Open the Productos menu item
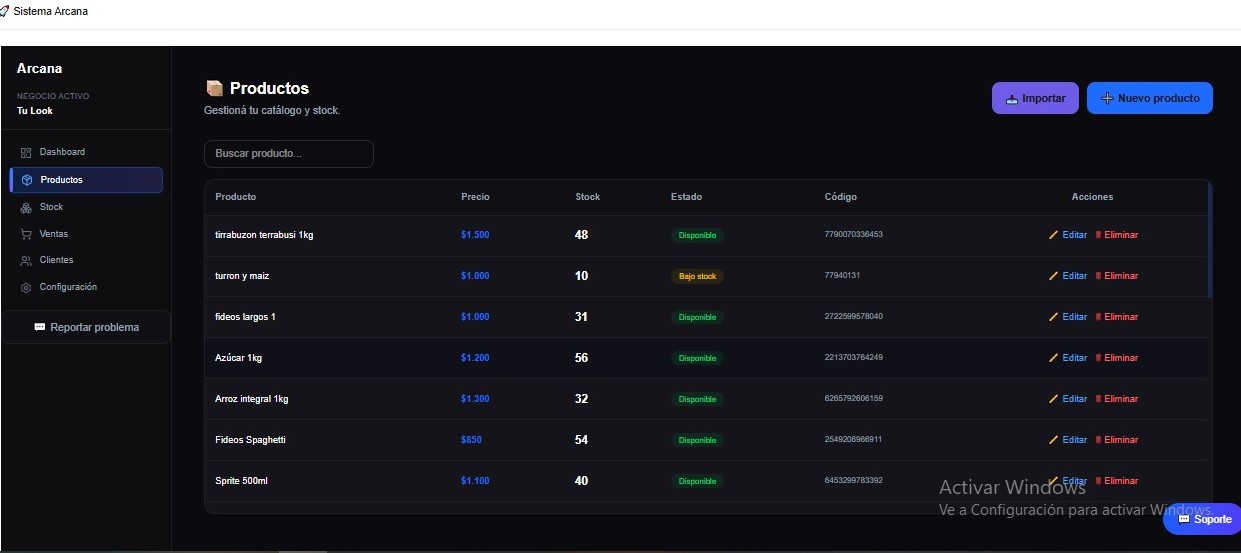The height and width of the screenshot is (553, 1241). pyautogui.click(x=86, y=180)
